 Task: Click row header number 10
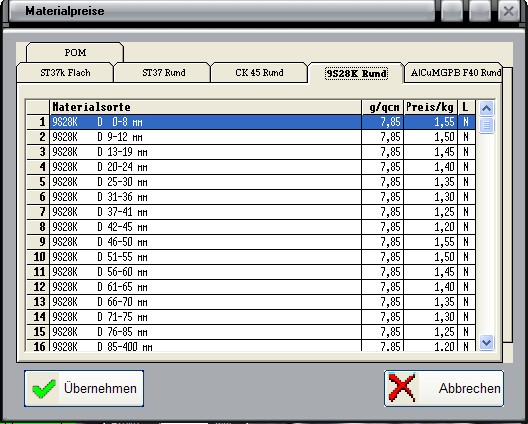(38, 257)
